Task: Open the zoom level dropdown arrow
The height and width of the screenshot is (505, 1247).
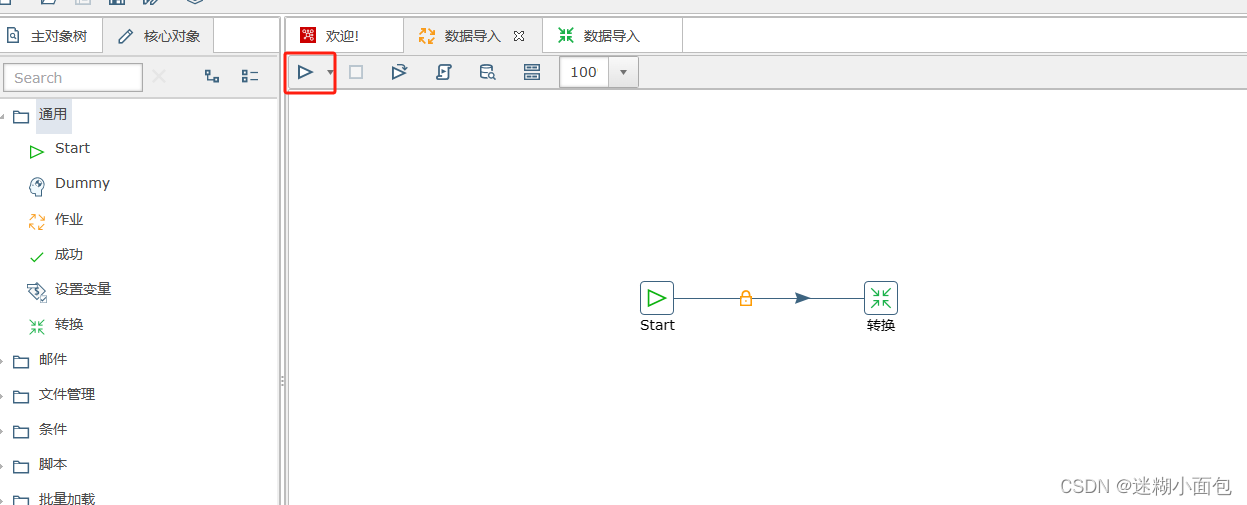Action: tap(623, 72)
